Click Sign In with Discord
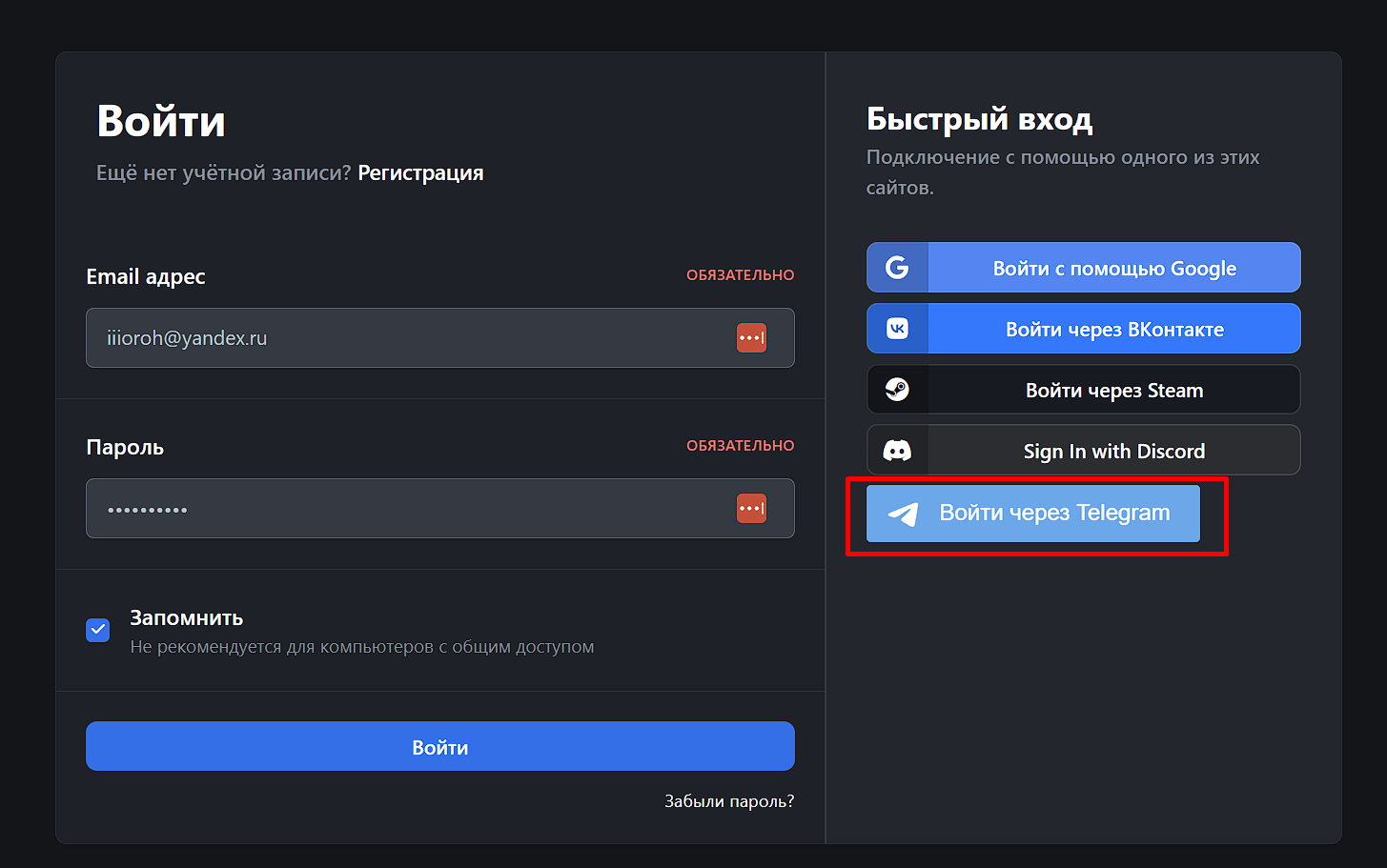This screenshot has width=1387, height=868. (1084, 451)
